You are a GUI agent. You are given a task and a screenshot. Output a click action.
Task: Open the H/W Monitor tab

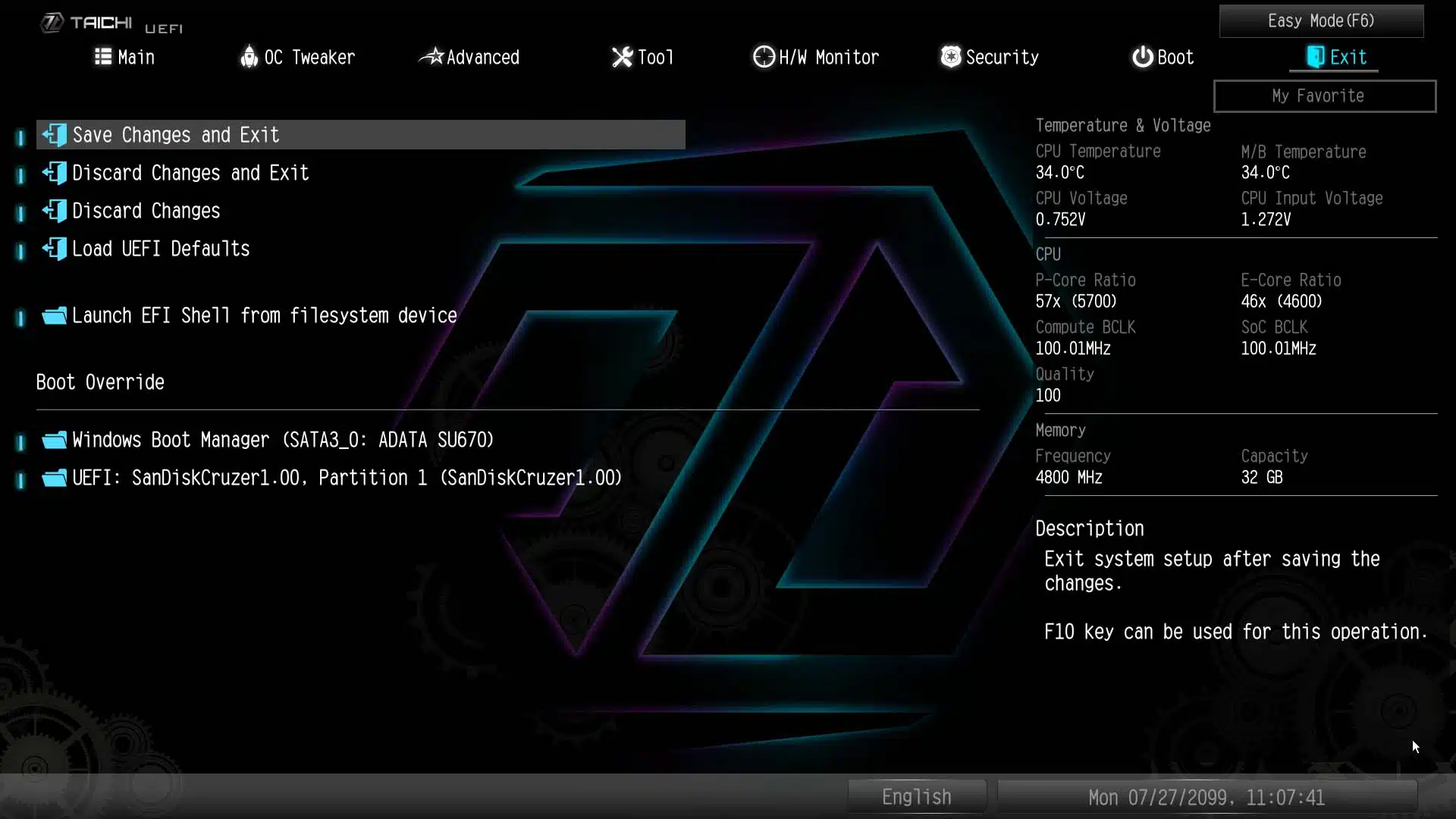tap(816, 57)
